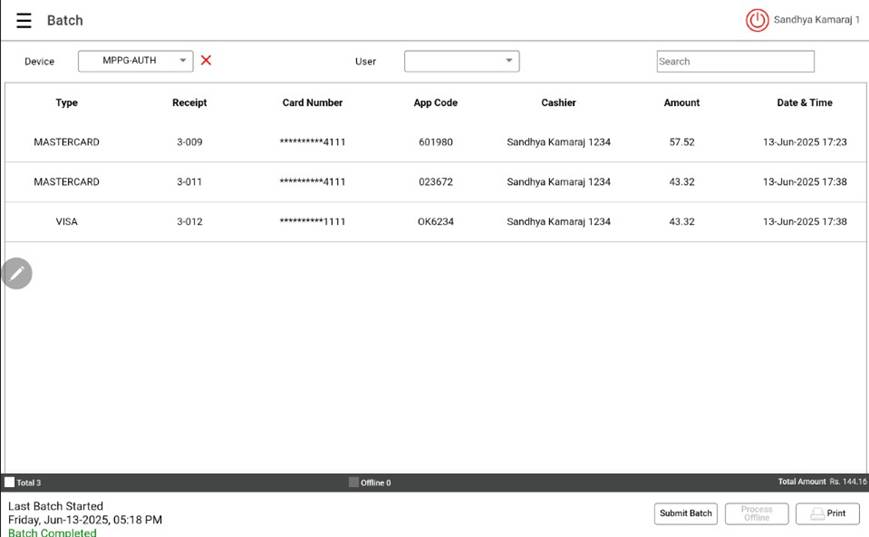The width and height of the screenshot is (869, 537).
Task: Toggle the Total 3 checkbox
Action: point(10,482)
